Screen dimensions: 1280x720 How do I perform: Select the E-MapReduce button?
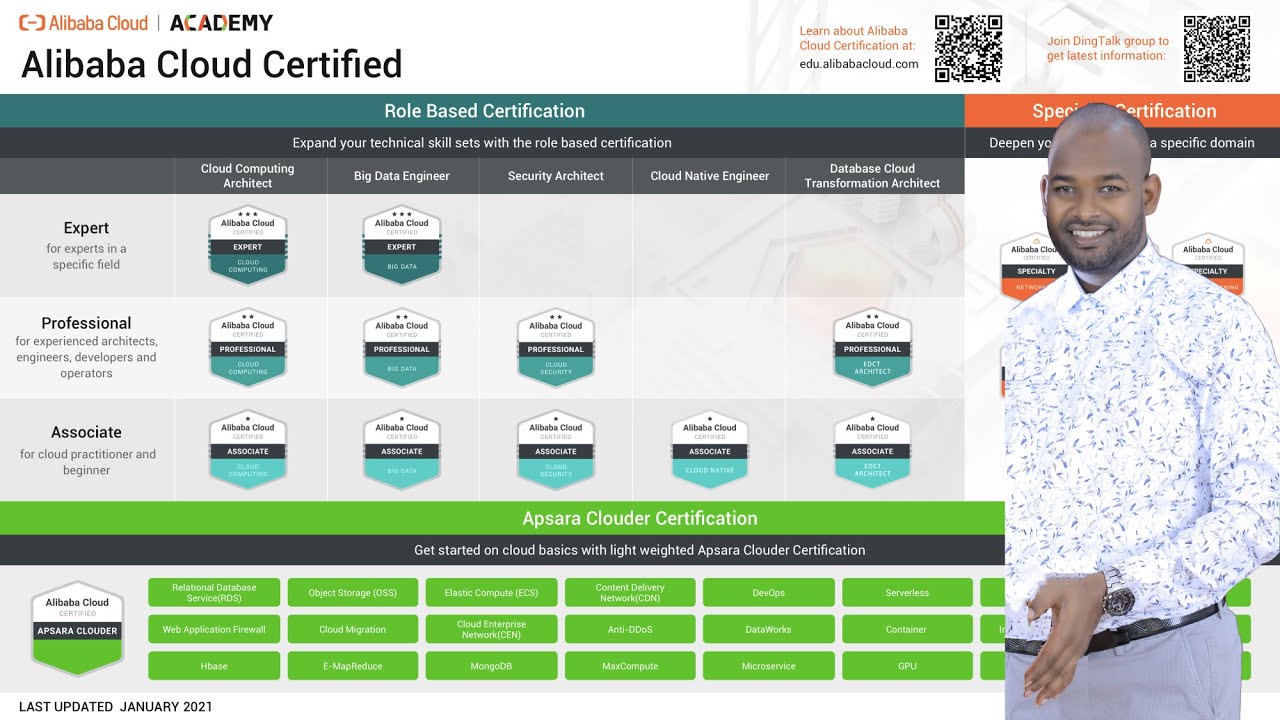(353, 666)
